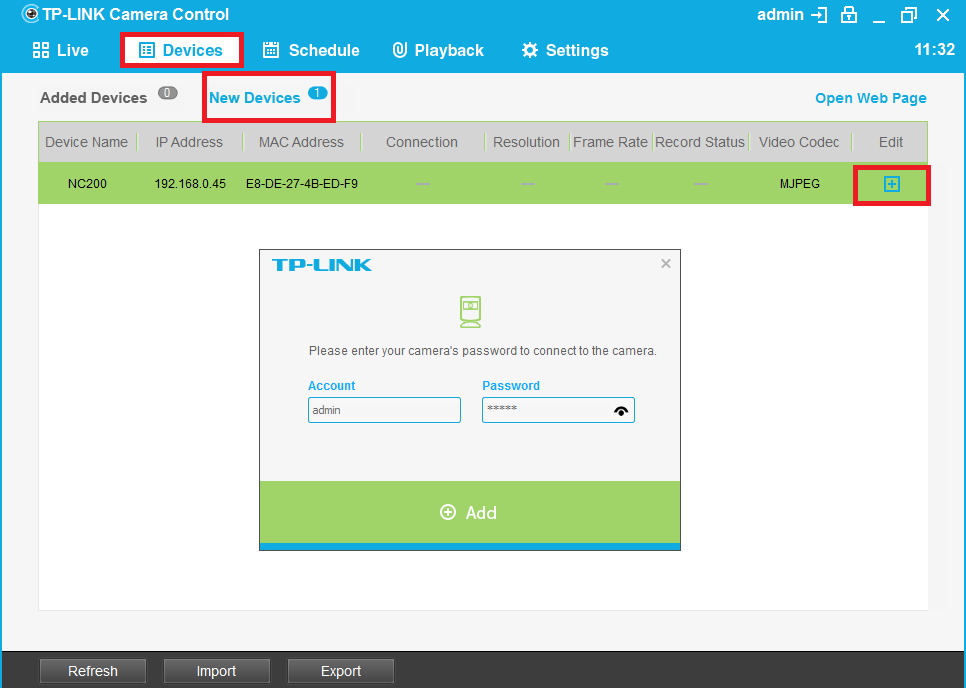Add the NC200 camera via plus icon
966x688 pixels.
[x=891, y=184]
